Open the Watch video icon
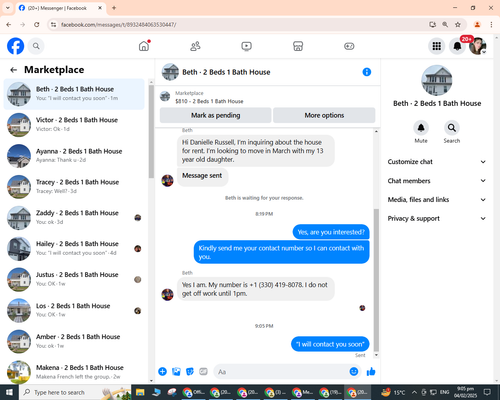 click(x=246, y=46)
